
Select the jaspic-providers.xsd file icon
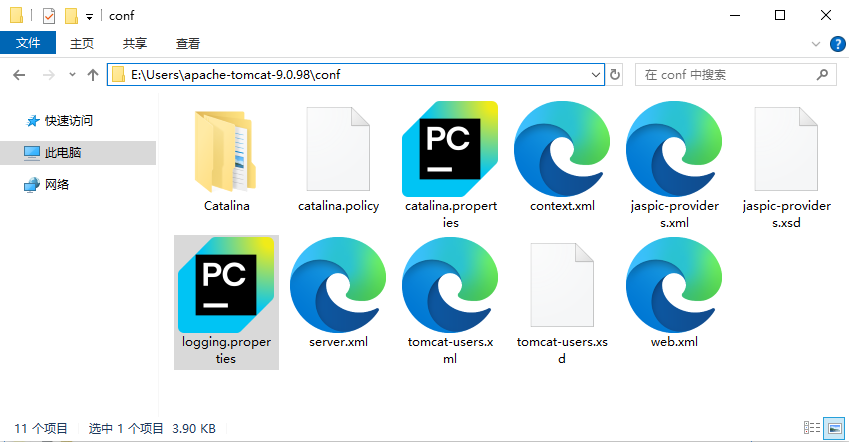point(786,149)
